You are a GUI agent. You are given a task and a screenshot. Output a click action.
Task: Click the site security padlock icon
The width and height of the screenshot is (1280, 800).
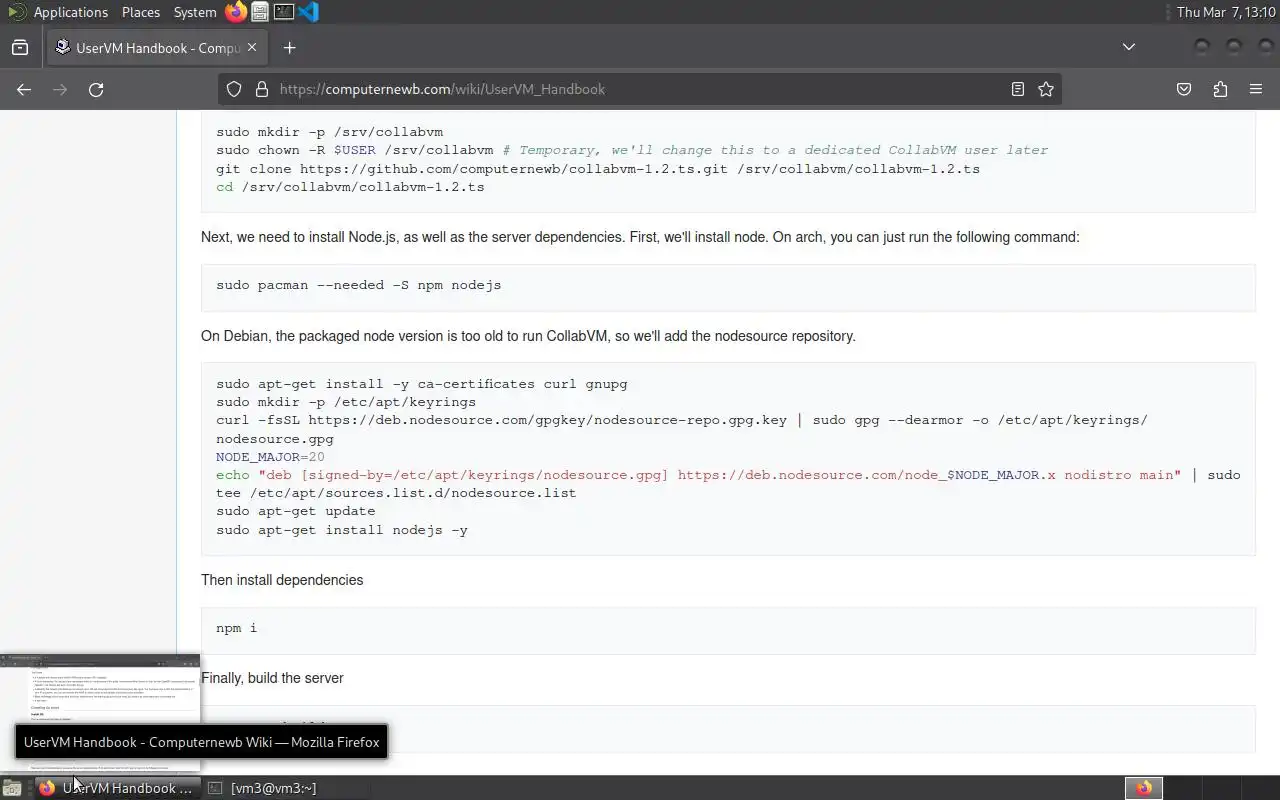[262, 89]
